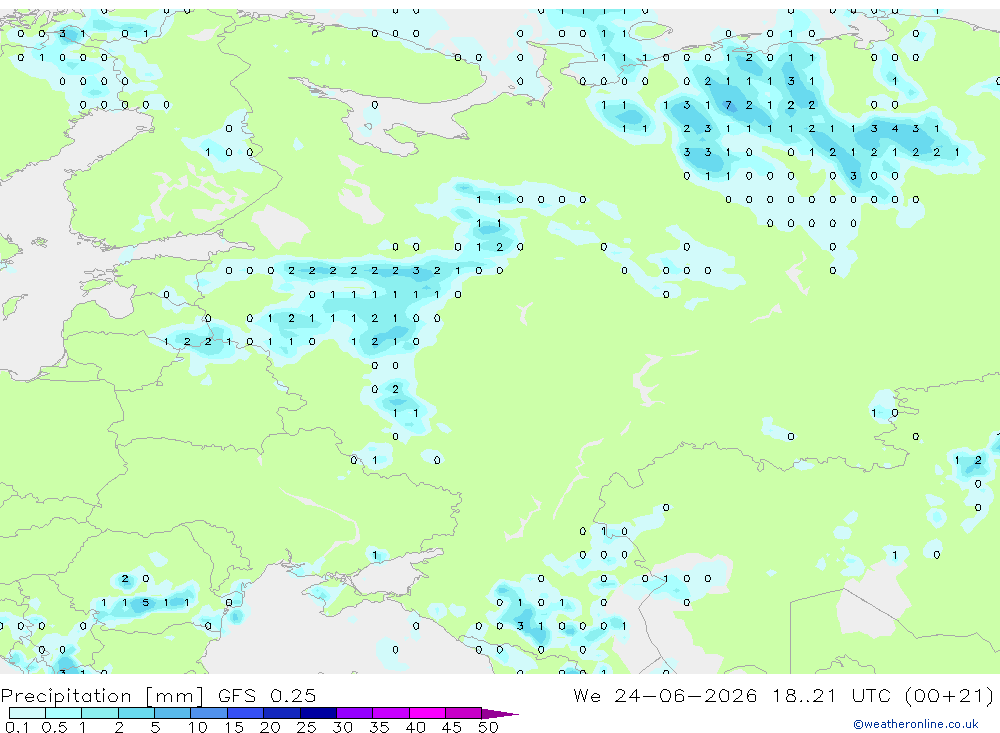This screenshot has height=733, width=1000.
Task: Click the 'GFS 0.25' model label
Action: click(x=267, y=695)
